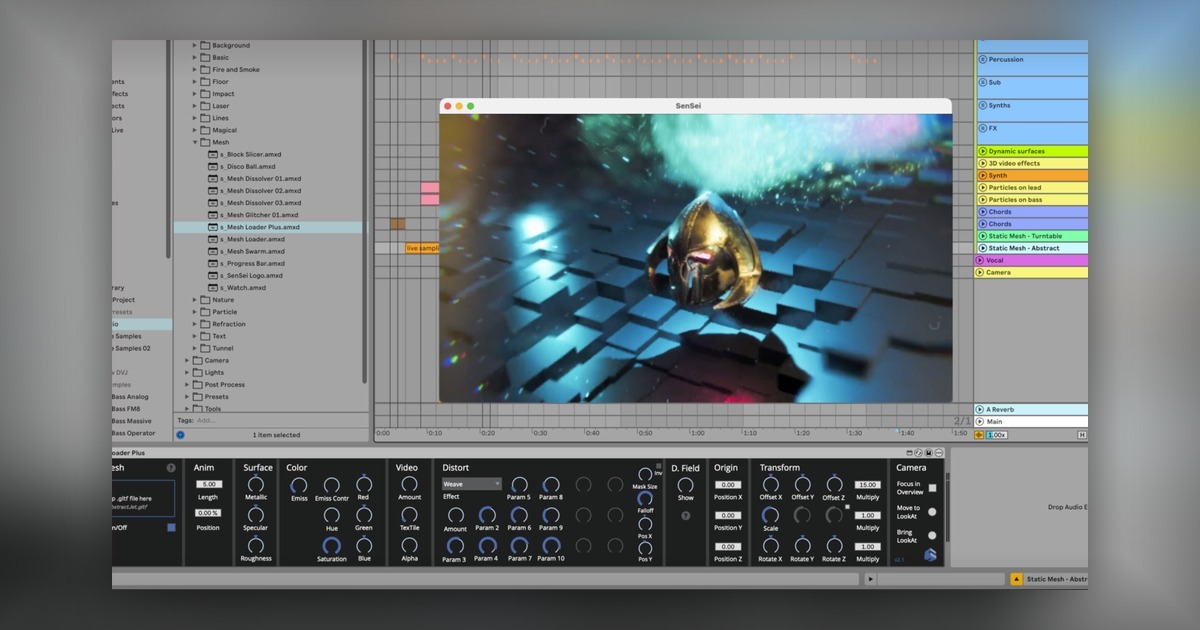1200x630 pixels.
Task: Click the yellow warning icon beside Static Mesh label
Action: click(x=1016, y=579)
